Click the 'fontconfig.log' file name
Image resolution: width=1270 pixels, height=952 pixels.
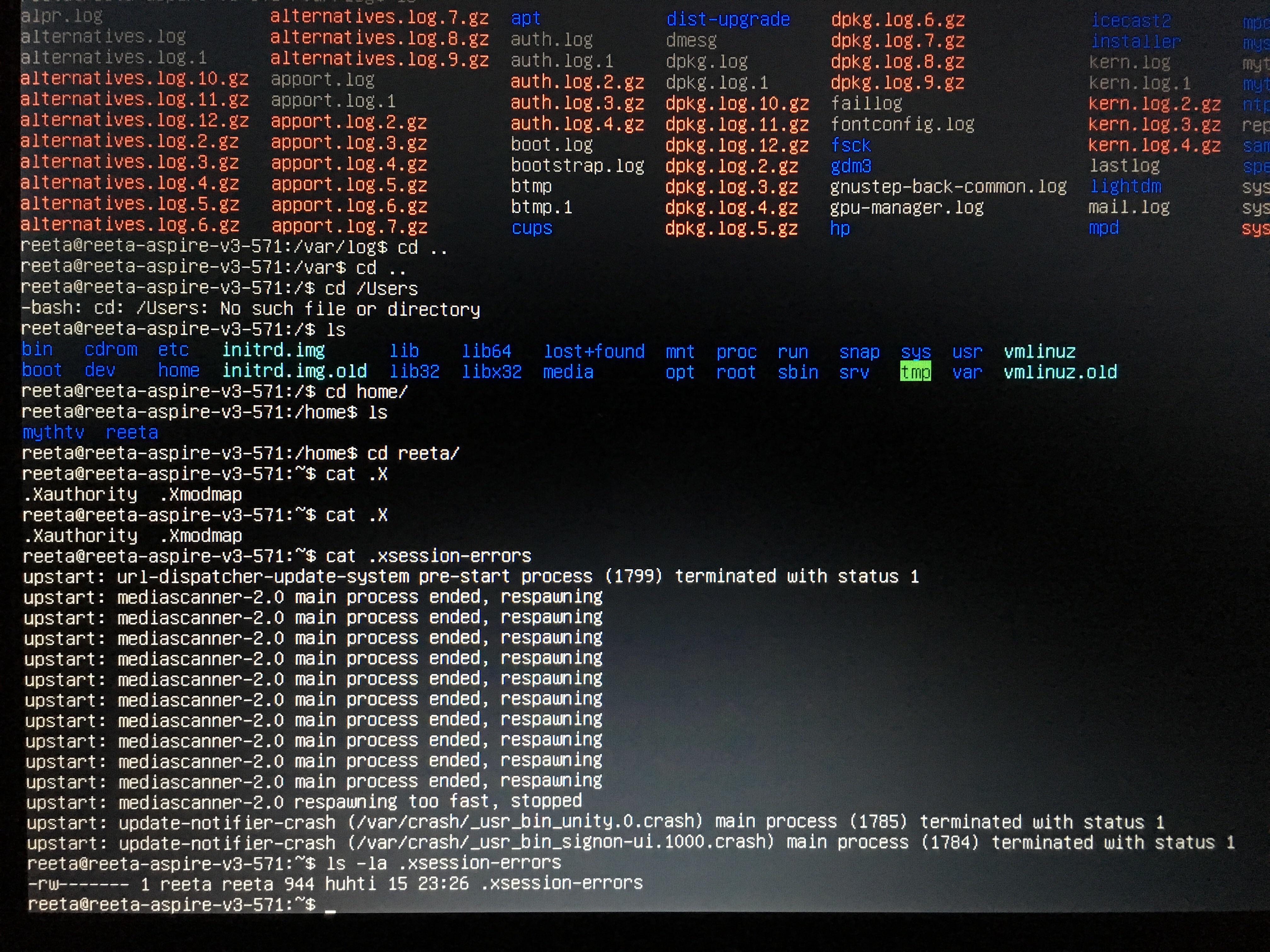pyautogui.click(x=902, y=125)
